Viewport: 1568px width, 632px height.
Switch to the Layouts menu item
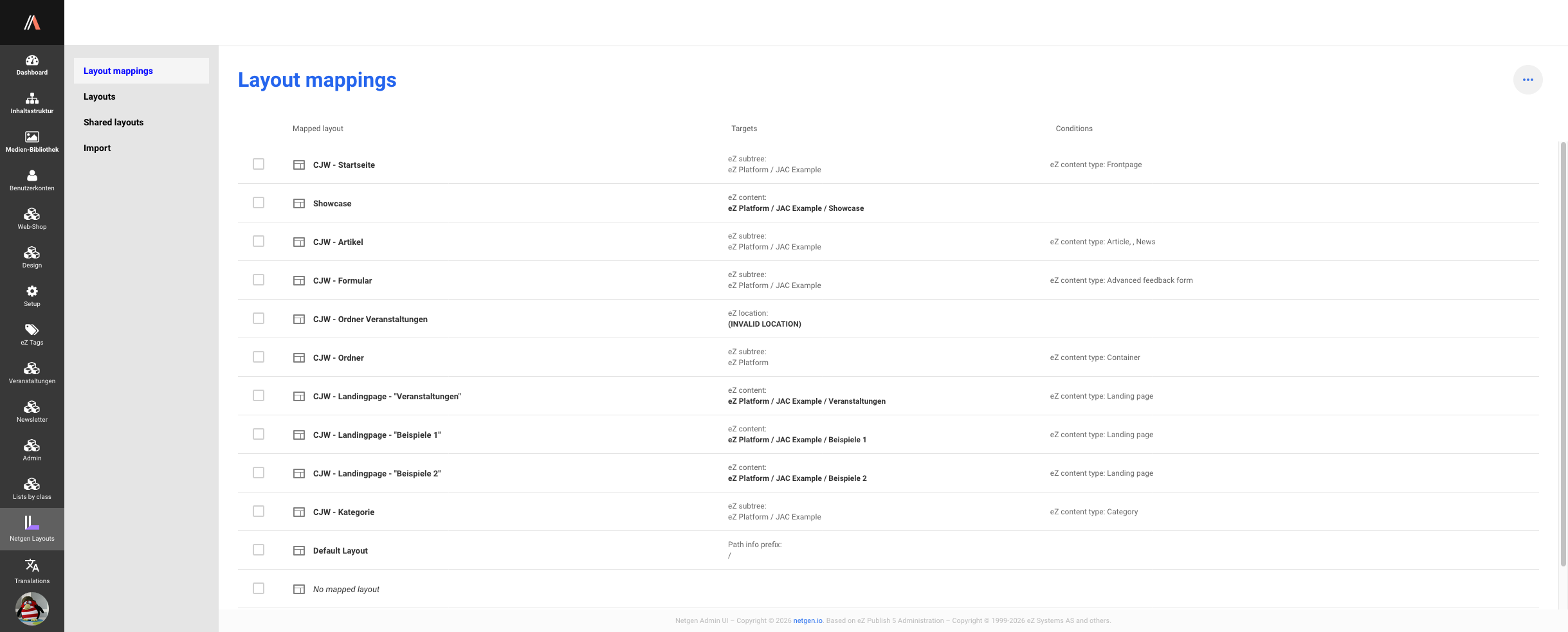pyautogui.click(x=100, y=96)
